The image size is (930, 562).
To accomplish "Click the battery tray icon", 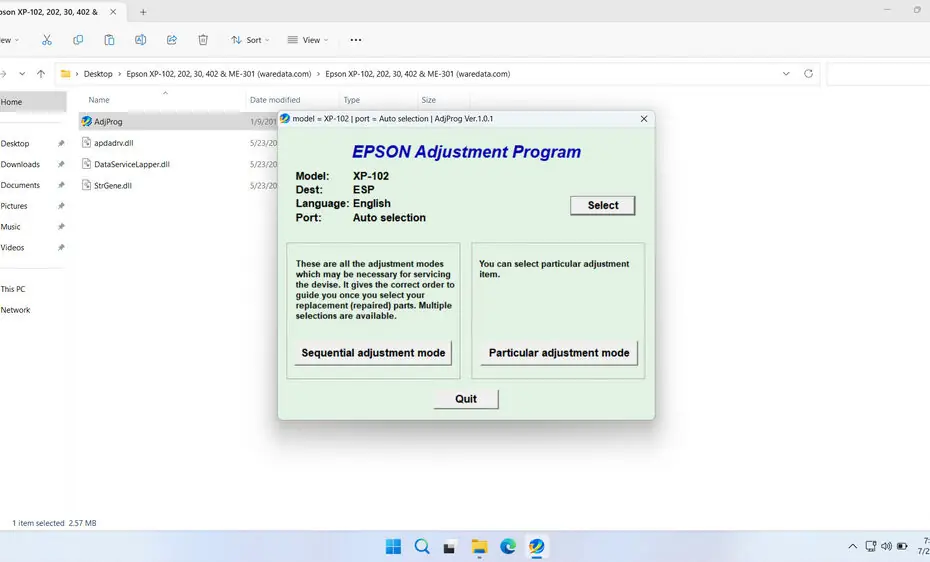I will pos(902,547).
